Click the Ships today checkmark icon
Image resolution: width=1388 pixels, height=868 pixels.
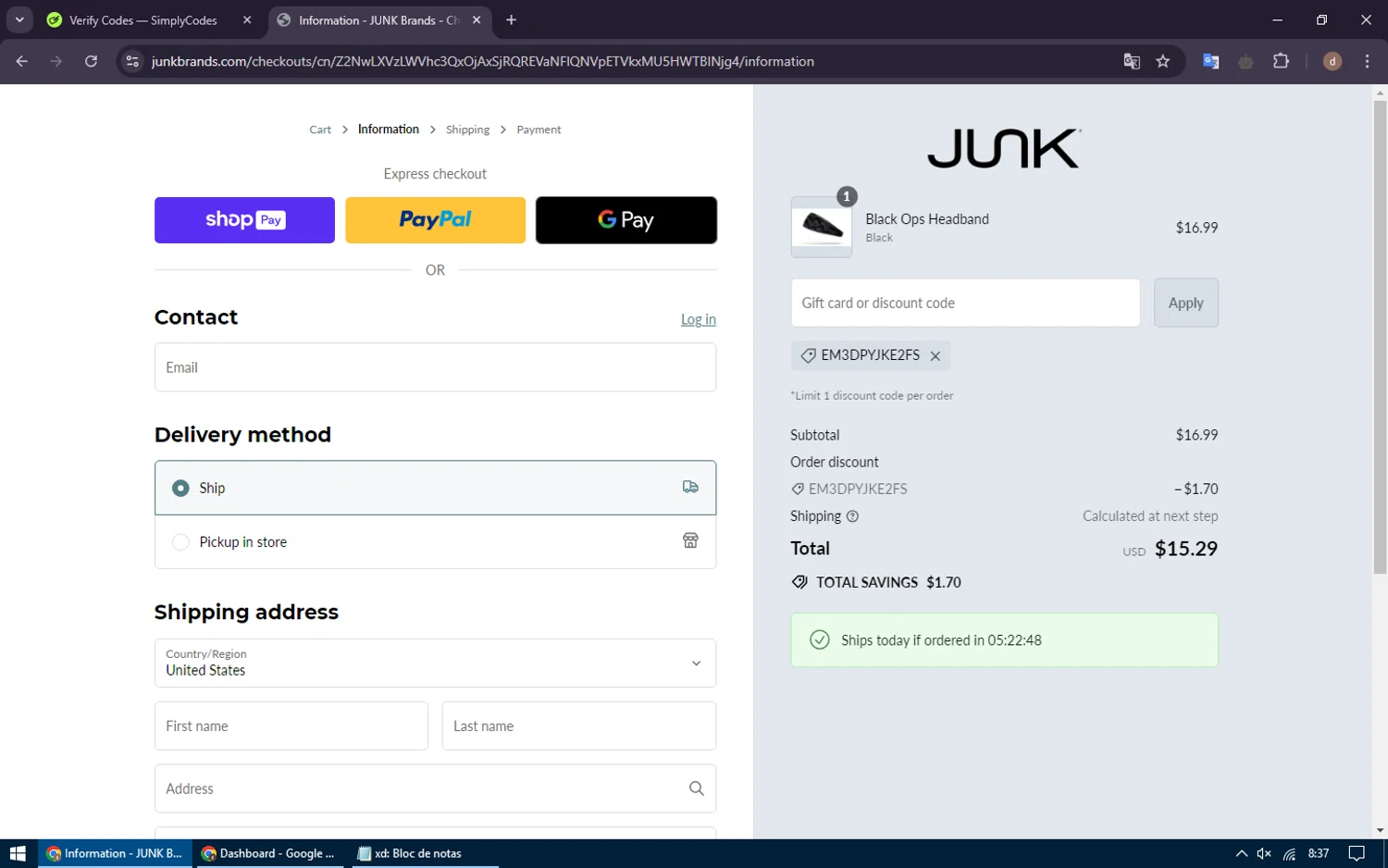tap(820, 639)
